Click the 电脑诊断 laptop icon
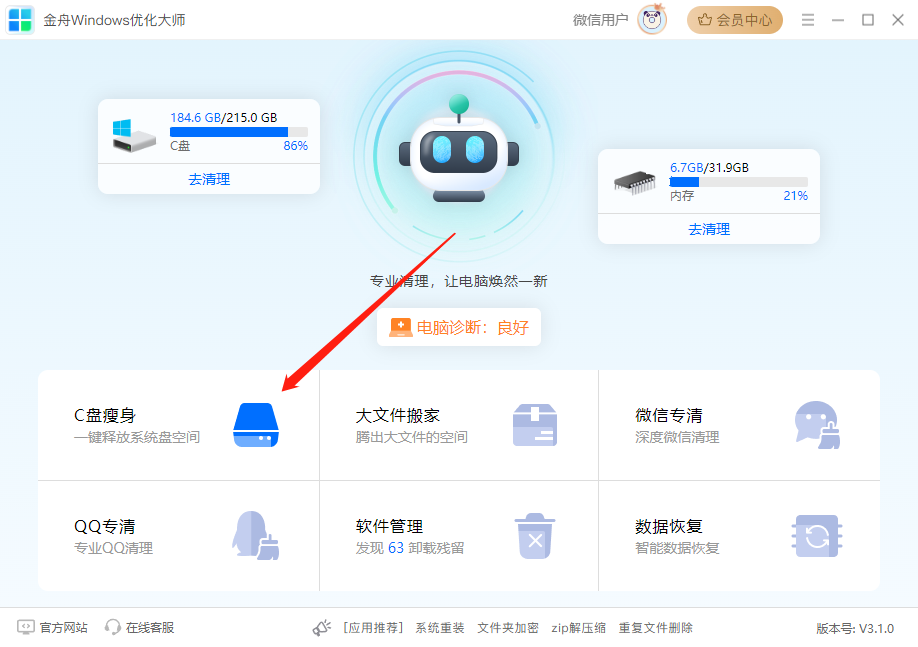Viewport: 918px width, 647px height. click(401, 327)
